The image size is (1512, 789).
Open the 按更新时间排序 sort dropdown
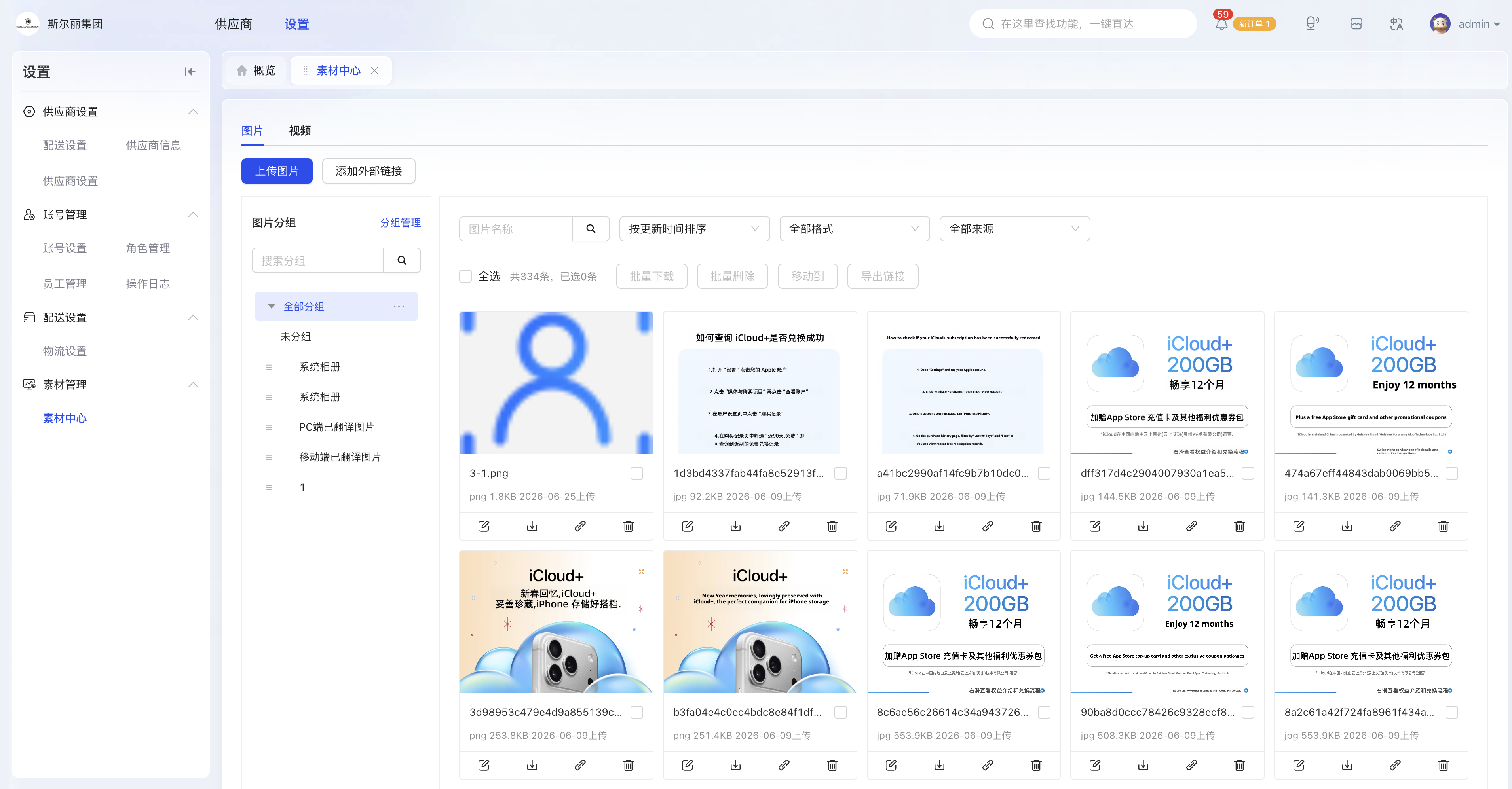(x=694, y=229)
